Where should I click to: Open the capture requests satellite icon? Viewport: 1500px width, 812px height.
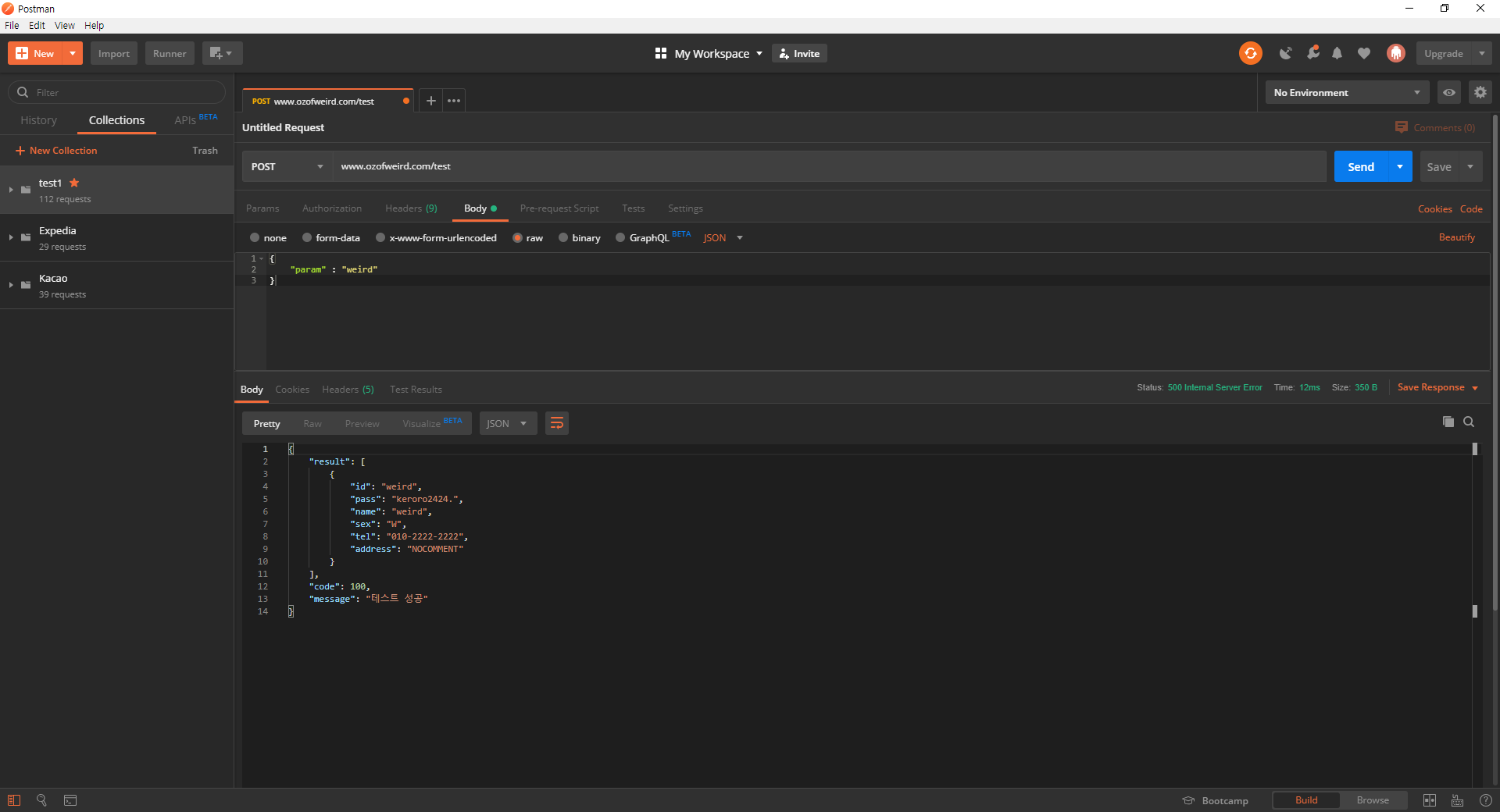(x=1285, y=53)
